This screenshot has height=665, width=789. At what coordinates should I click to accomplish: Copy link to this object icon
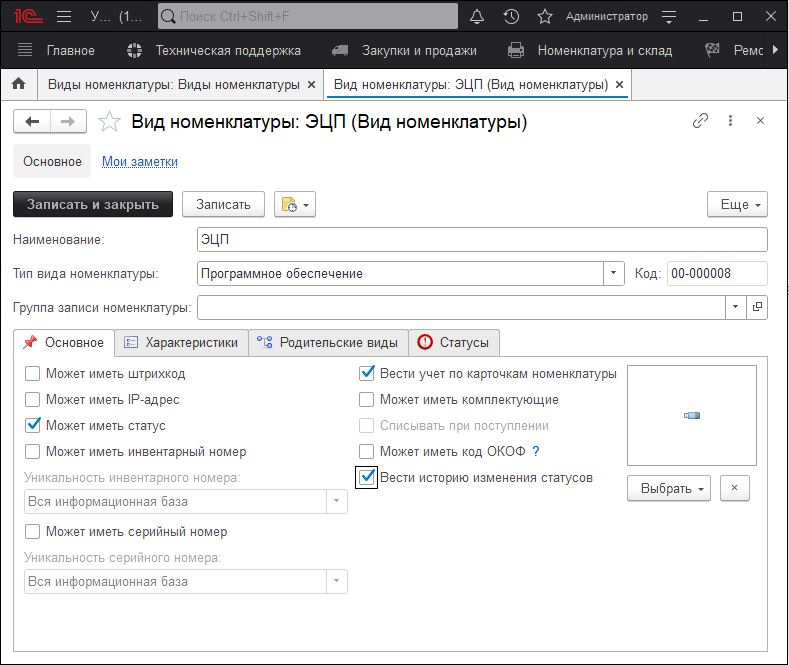(700, 121)
